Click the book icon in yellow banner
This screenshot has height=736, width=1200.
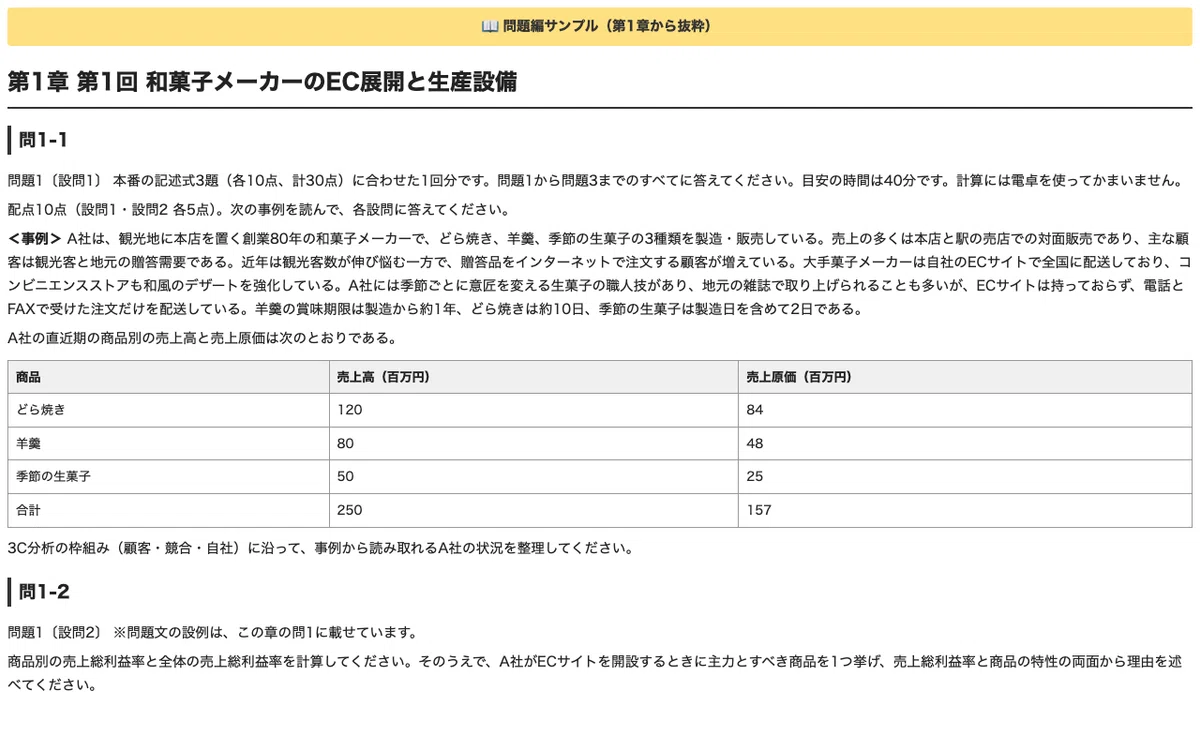coord(490,27)
